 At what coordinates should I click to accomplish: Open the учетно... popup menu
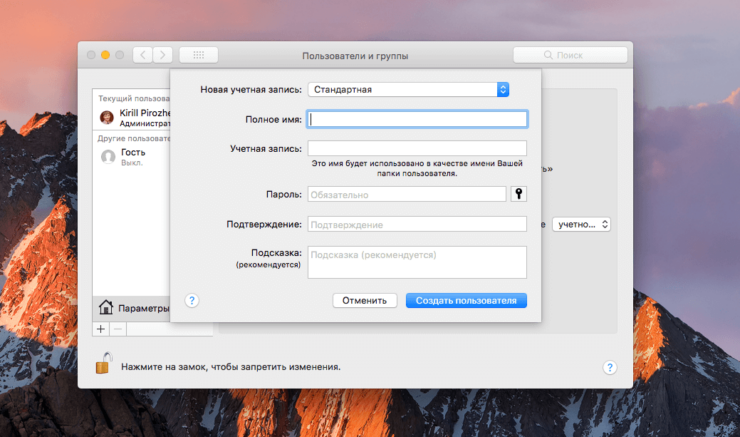click(x=582, y=225)
